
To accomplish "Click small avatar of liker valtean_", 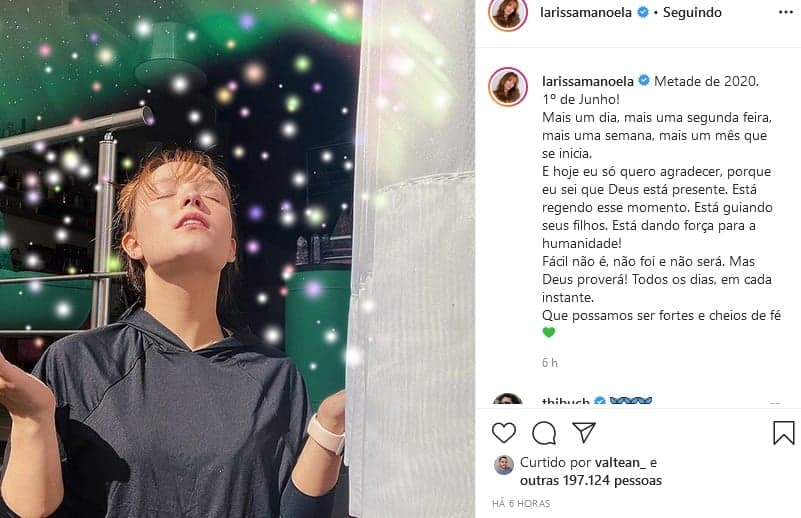I will click(x=504, y=465).
